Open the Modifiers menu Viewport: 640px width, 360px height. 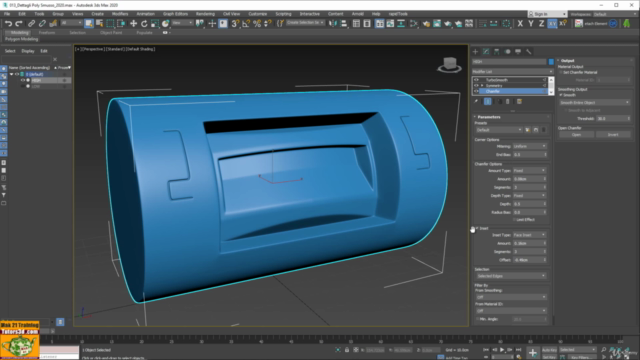pyautogui.click(x=120, y=14)
